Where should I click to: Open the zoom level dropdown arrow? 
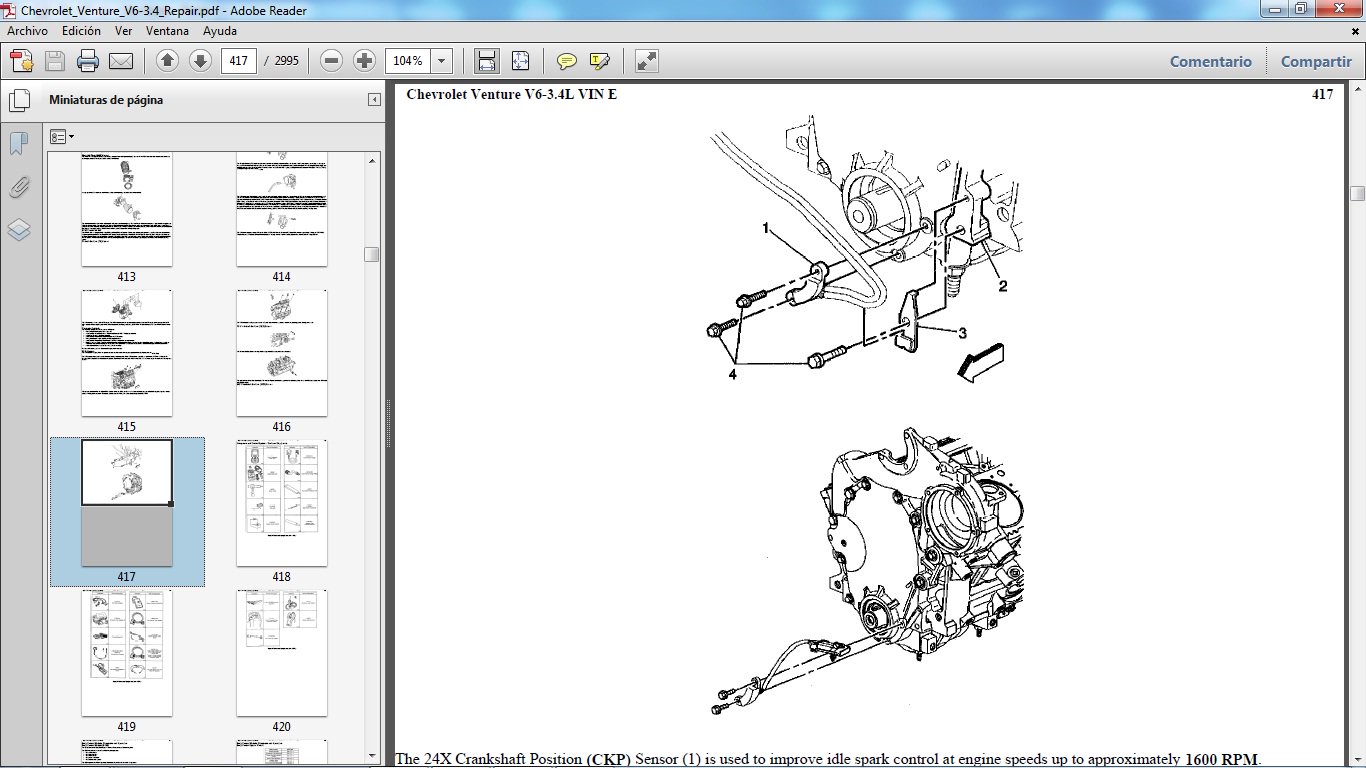[x=442, y=61]
